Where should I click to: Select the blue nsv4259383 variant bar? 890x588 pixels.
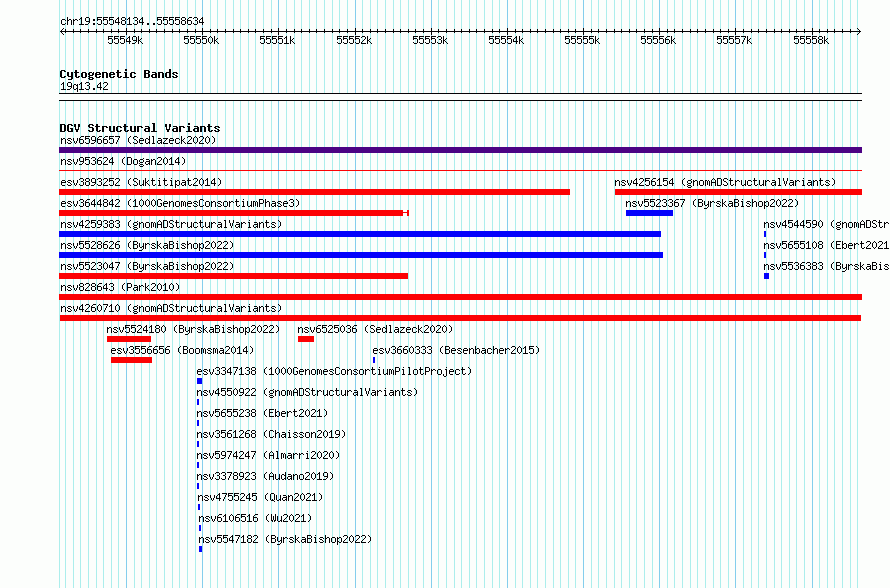360,234
